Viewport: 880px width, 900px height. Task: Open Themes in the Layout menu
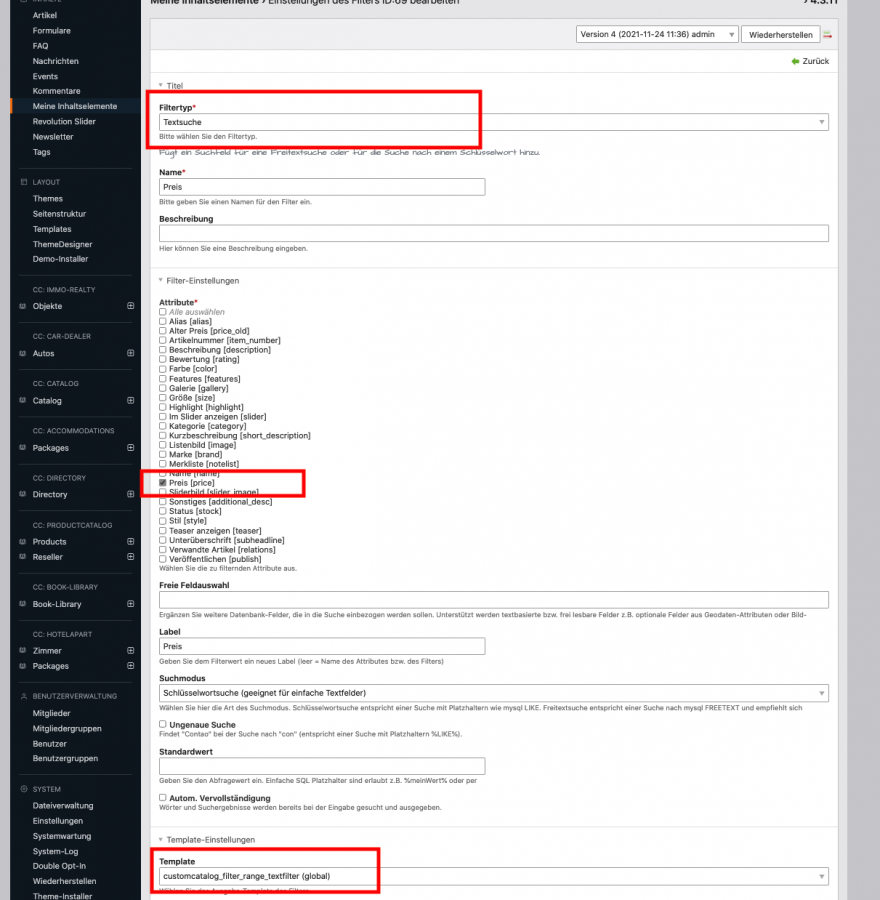pos(47,198)
